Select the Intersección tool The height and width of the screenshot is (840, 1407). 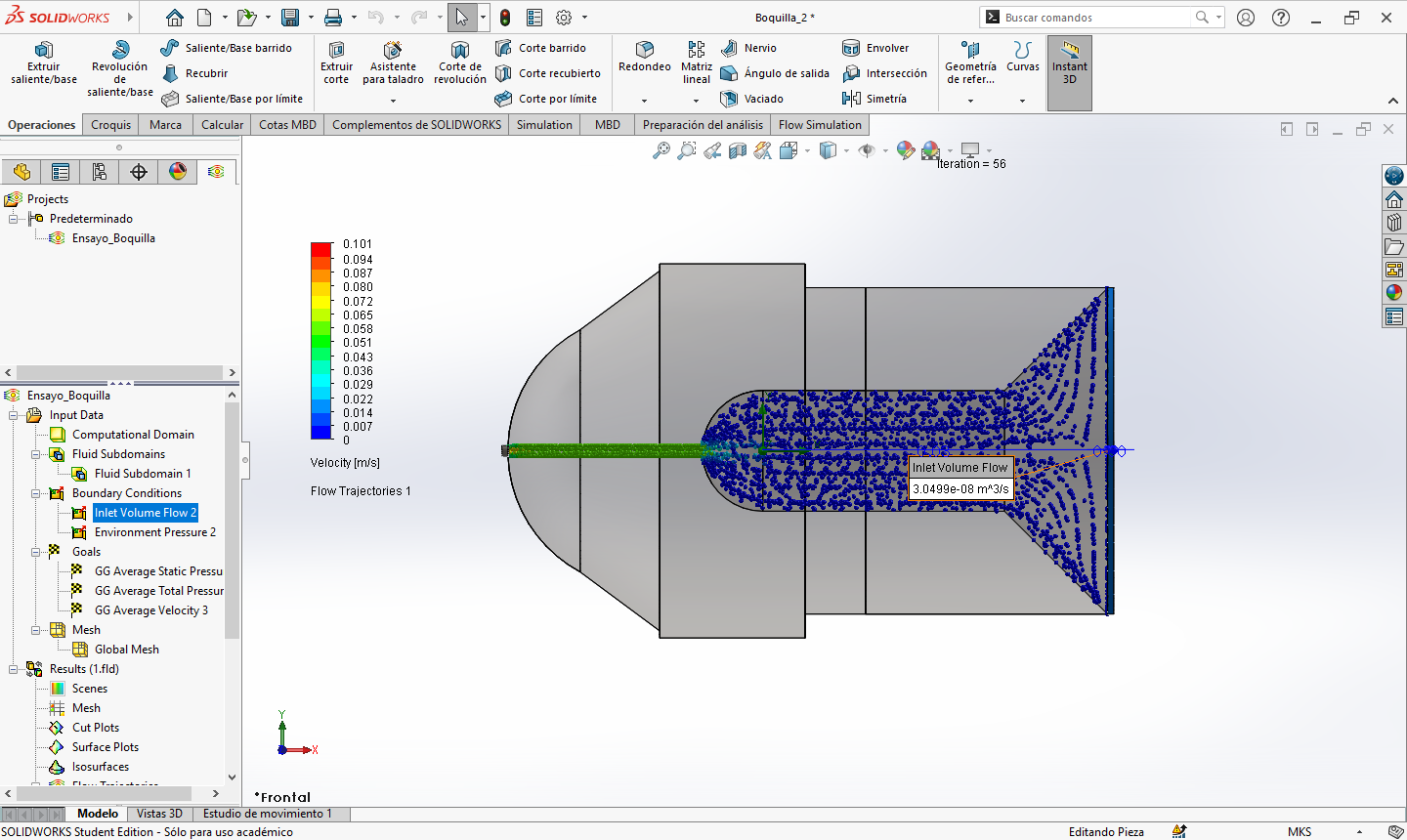click(x=885, y=73)
